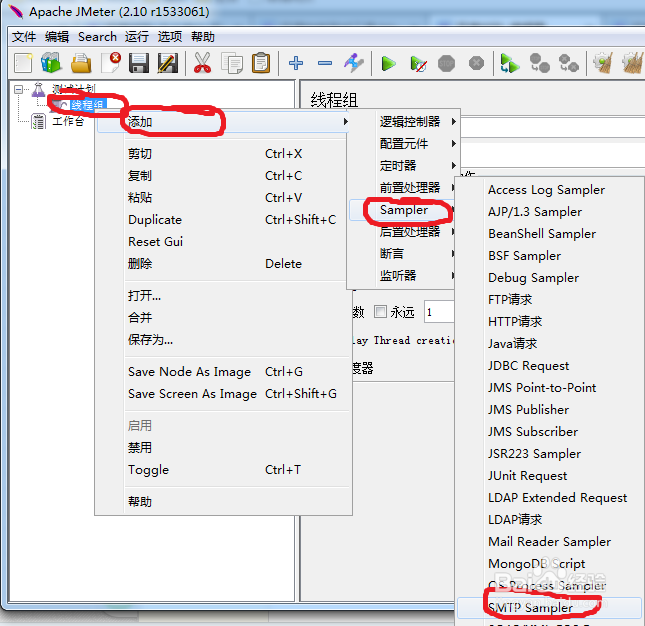Click the Clear All brooms icon
The image size is (645, 626).
click(x=633, y=63)
